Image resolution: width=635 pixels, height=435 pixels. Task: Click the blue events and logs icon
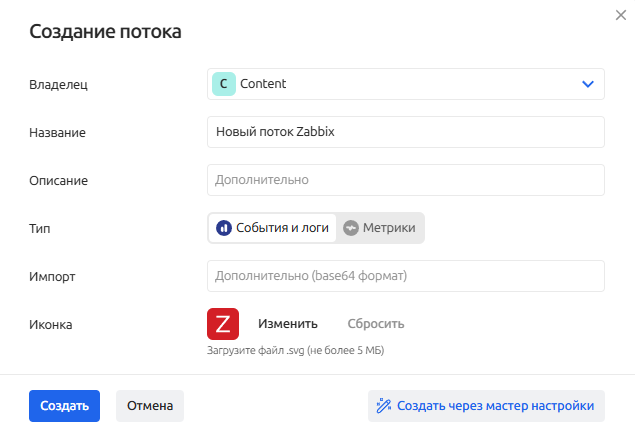point(224,228)
